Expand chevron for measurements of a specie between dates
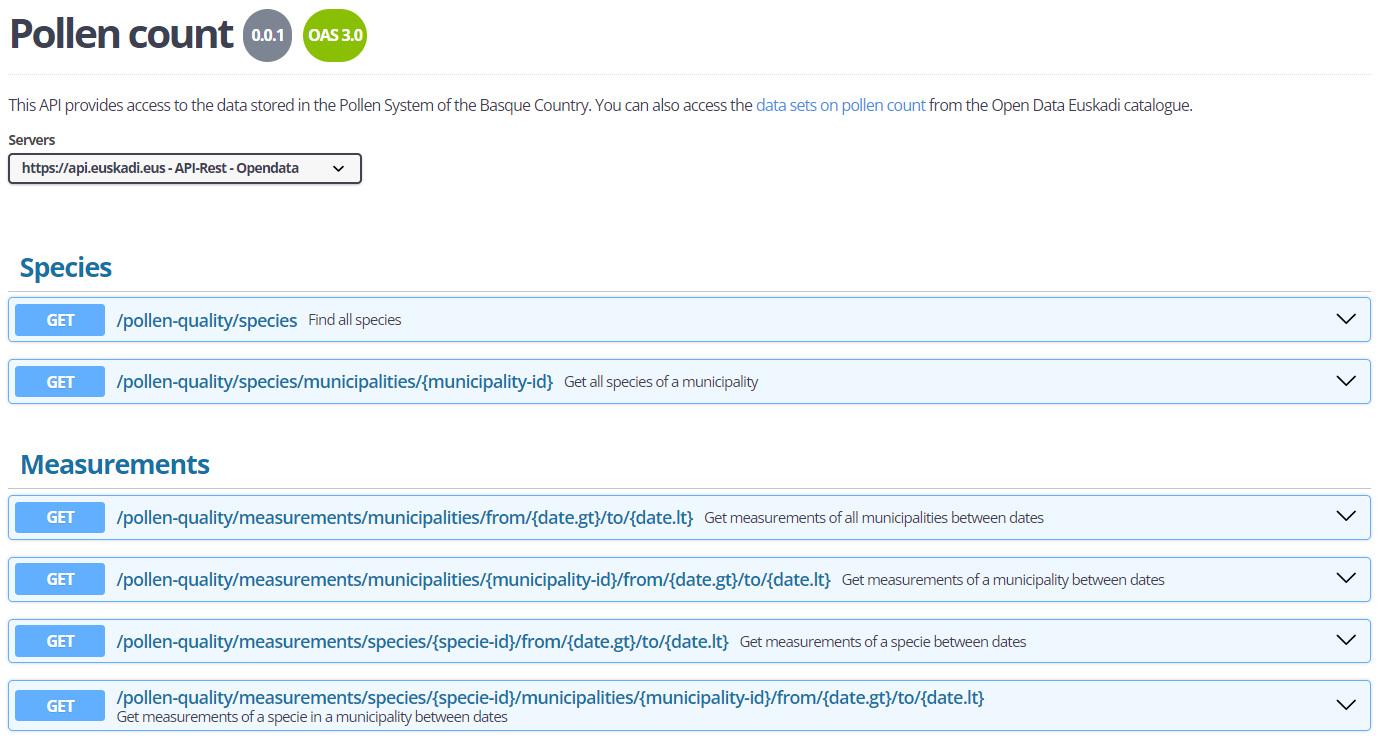This screenshot has height=742, width=1381. pos(1346,641)
